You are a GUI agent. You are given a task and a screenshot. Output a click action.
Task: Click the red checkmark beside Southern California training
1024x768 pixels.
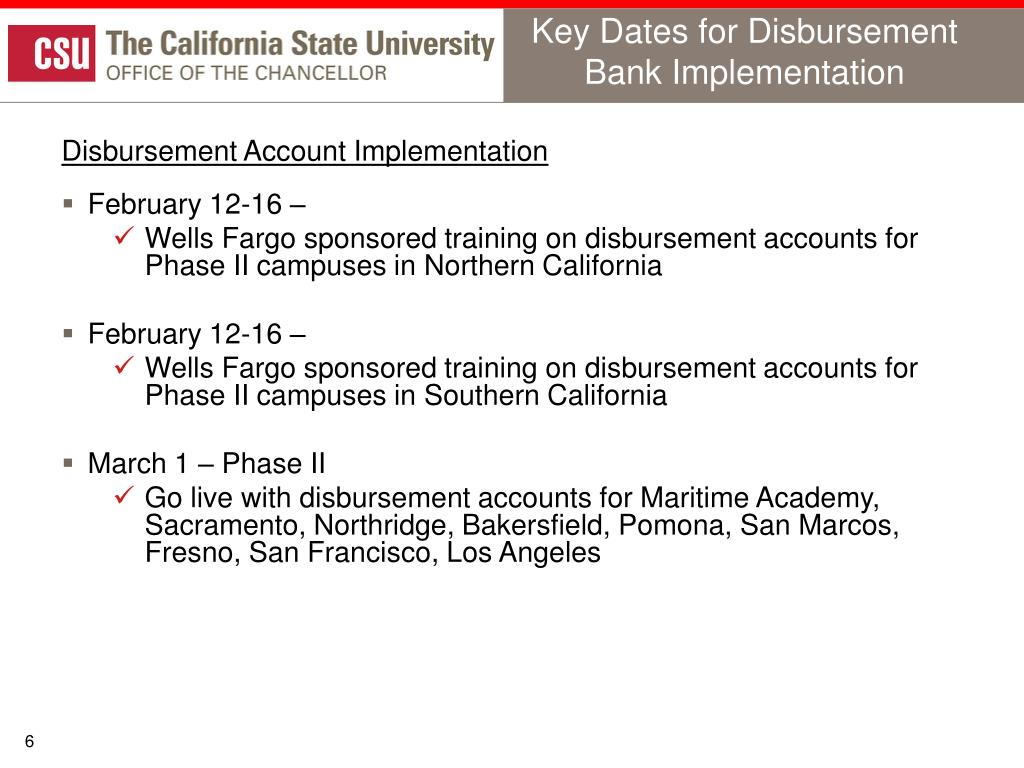(x=124, y=364)
